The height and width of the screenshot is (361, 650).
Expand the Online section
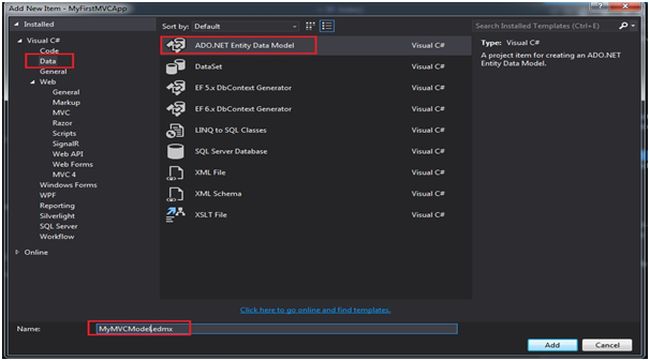17,252
